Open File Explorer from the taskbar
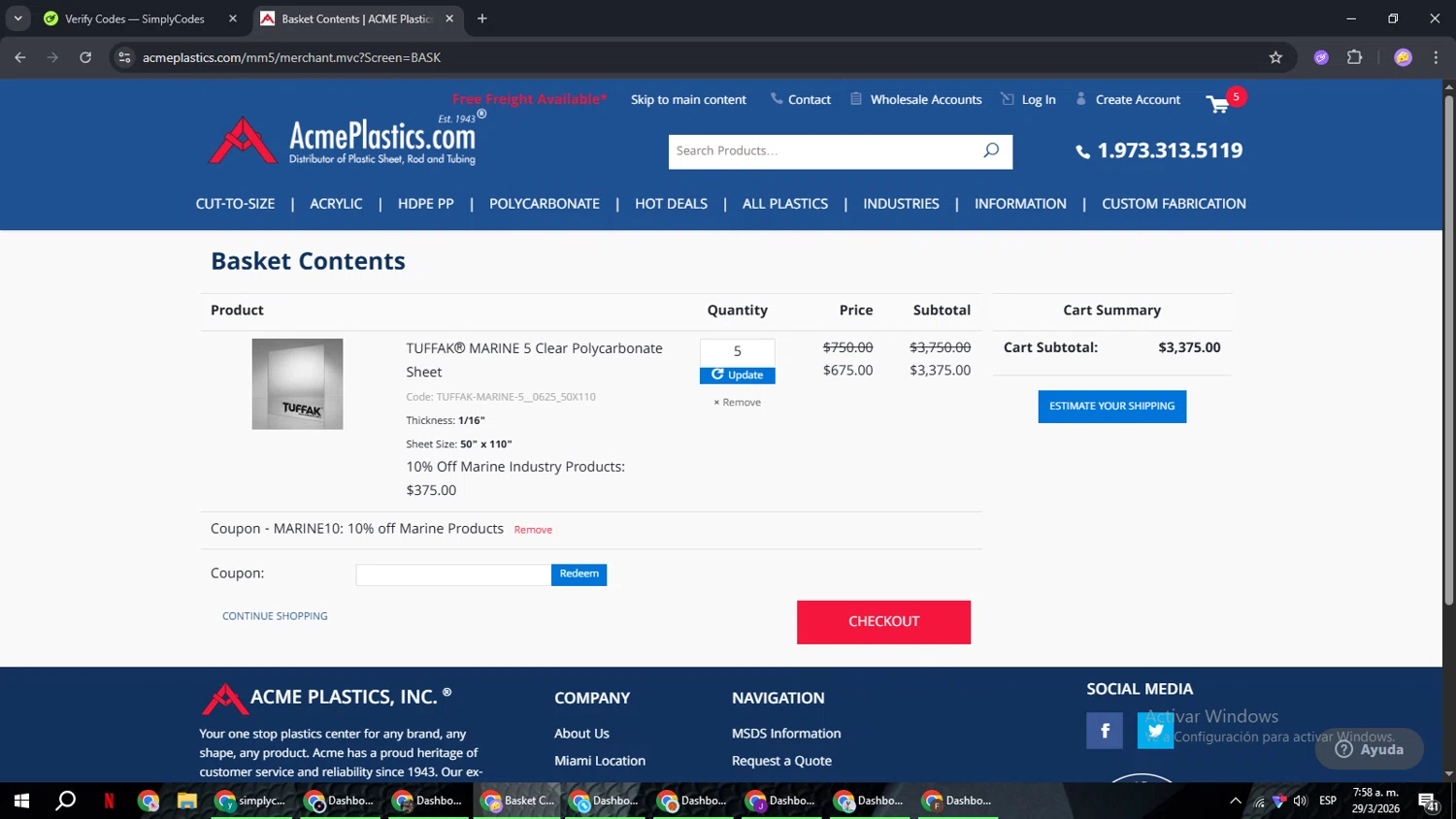Viewport: 1456px width, 819px height. point(187,801)
